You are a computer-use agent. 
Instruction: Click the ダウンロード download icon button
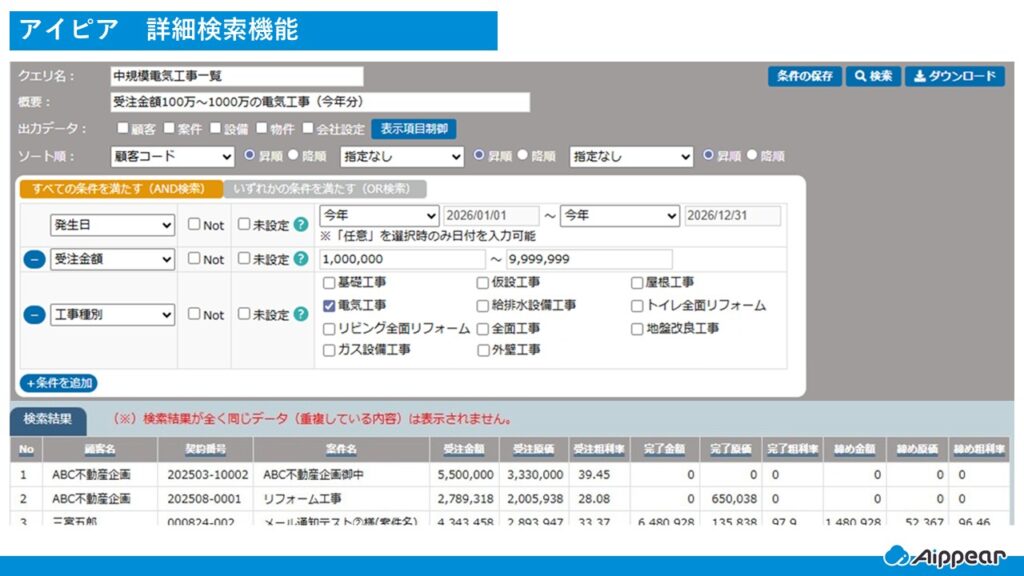coord(954,77)
